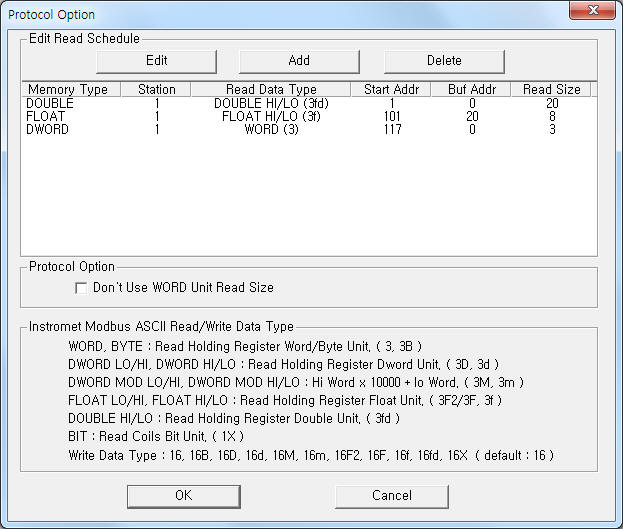Cancel the Protocol Option dialog
Screen dimensions: 623x529
(392, 496)
